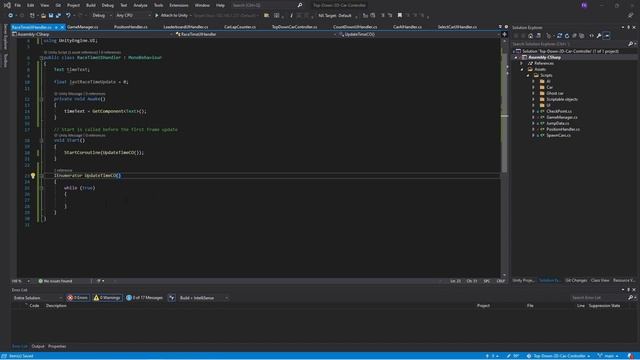
Task: Open the Extensions menu
Action: tap(179, 5)
